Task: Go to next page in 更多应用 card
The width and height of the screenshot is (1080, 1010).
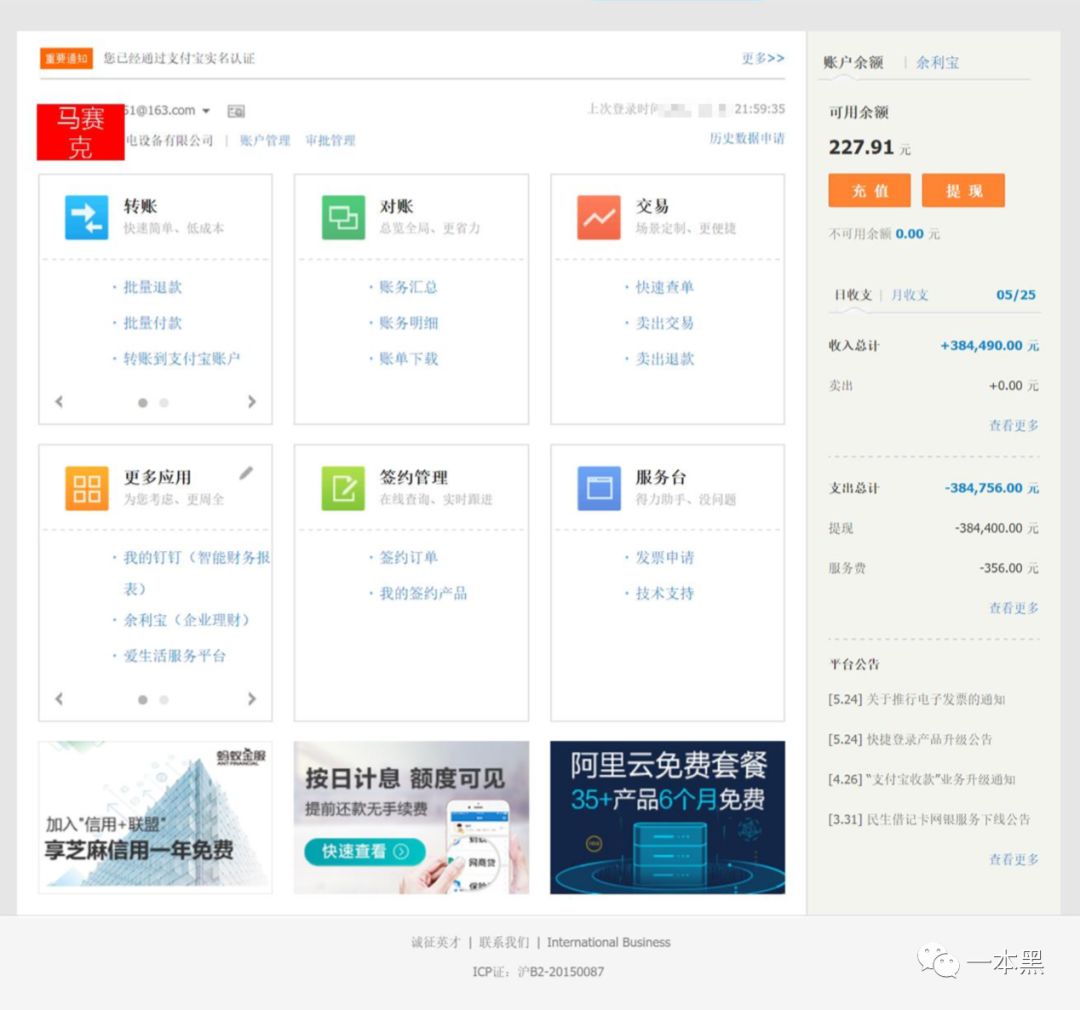Action: pos(251,699)
